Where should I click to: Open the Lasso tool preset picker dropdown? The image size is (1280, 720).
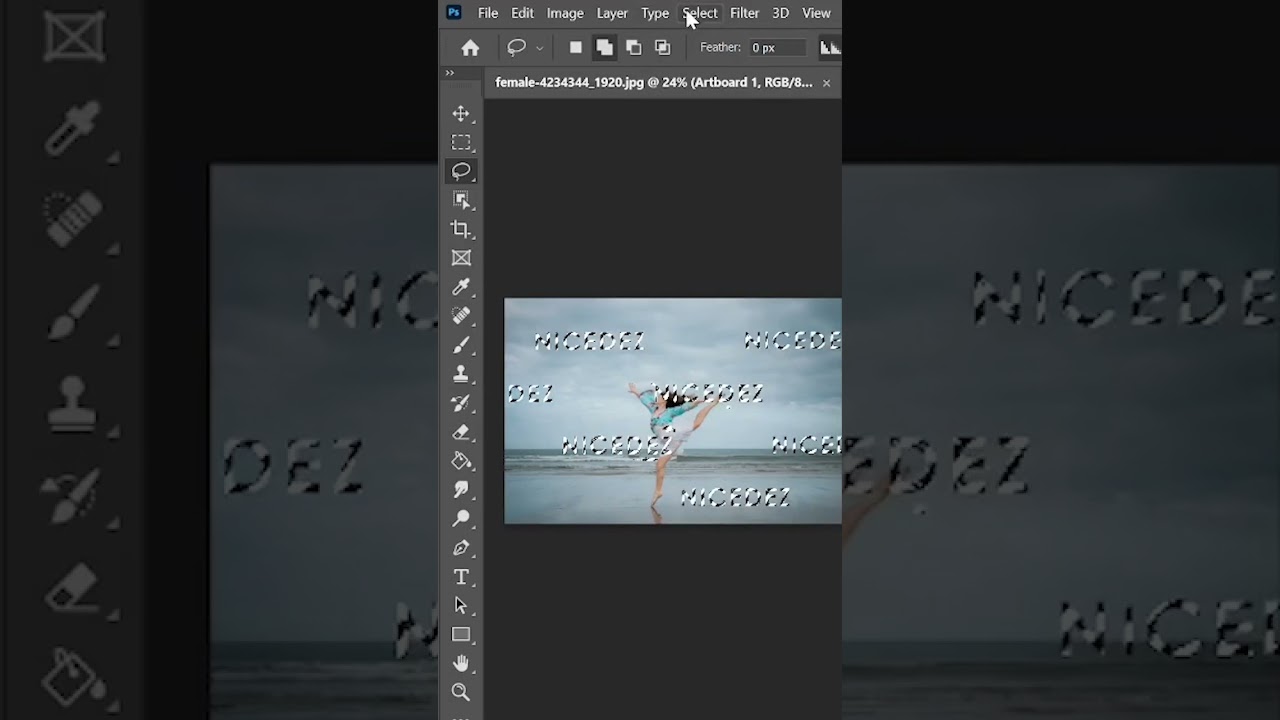click(540, 47)
